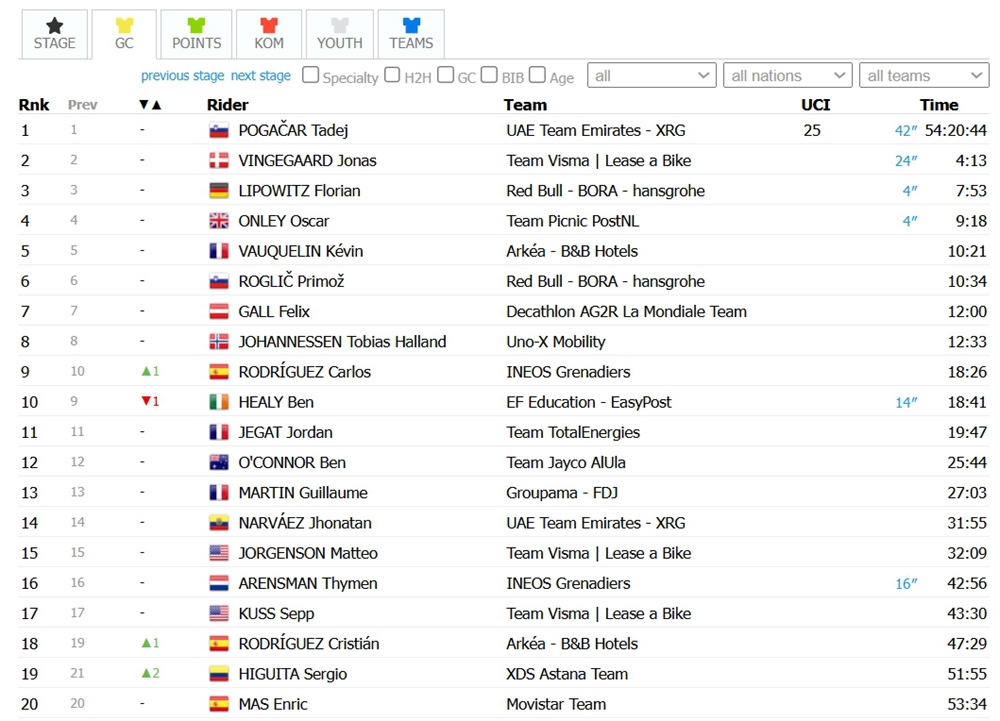Enable the Specialty checkbox
The width and height of the screenshot is (1000, 721).
[311, 75]
